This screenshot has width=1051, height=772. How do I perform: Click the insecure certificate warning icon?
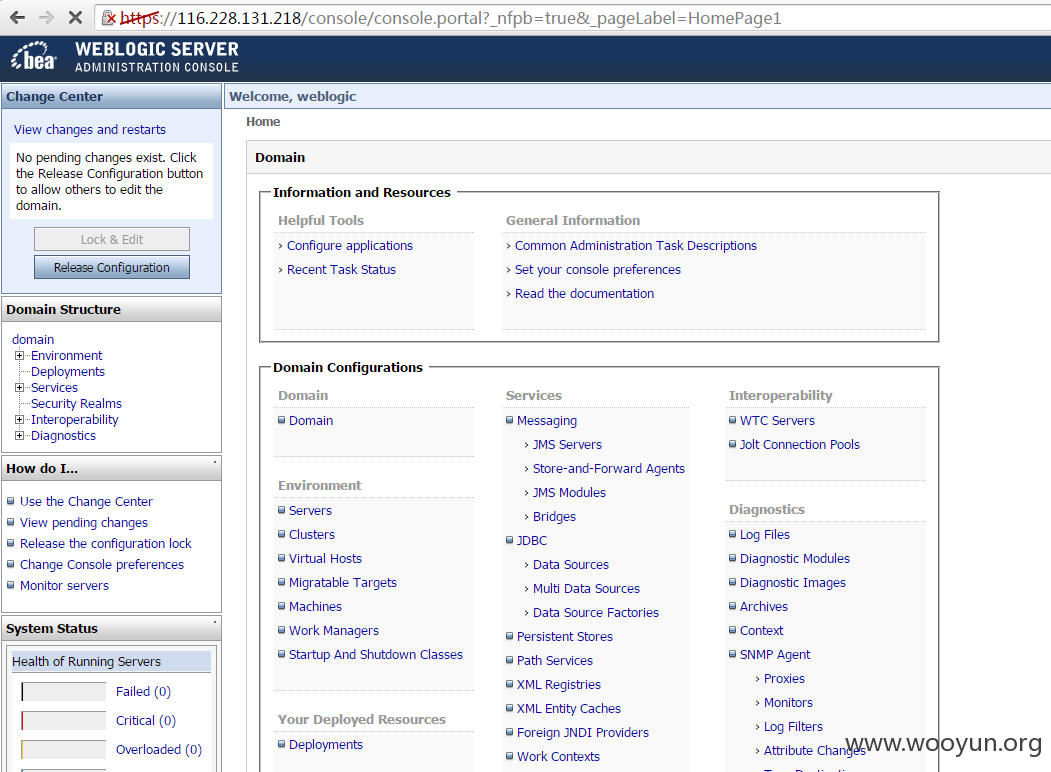pyautogui.click(x=109, y=18)
